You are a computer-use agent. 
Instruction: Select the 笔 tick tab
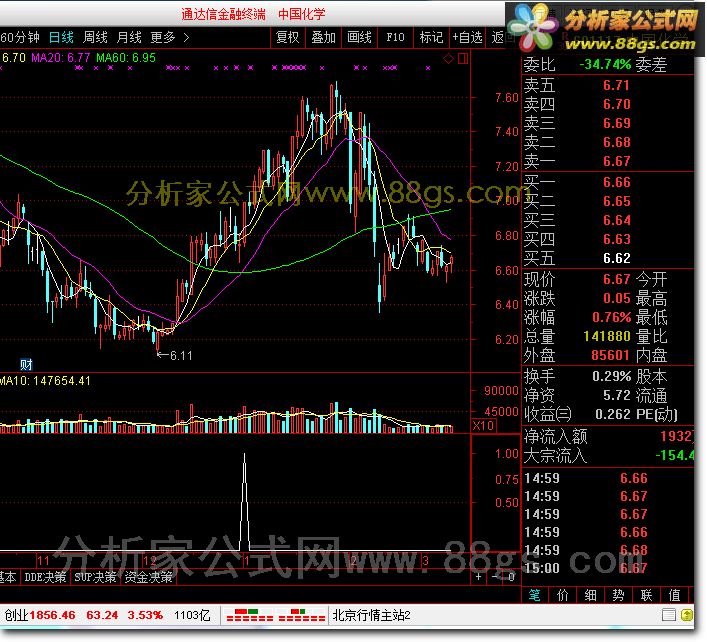click(x=534, y=595)
